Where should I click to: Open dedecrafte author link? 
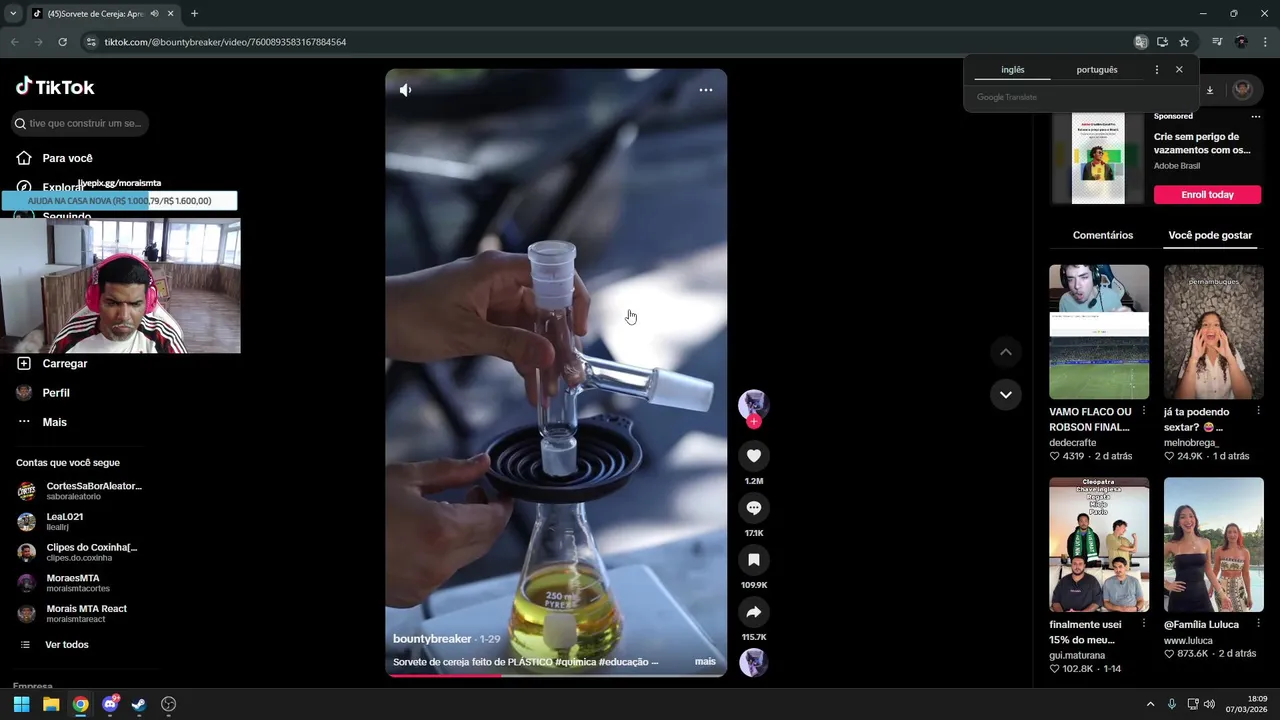tap(1073, 443)
